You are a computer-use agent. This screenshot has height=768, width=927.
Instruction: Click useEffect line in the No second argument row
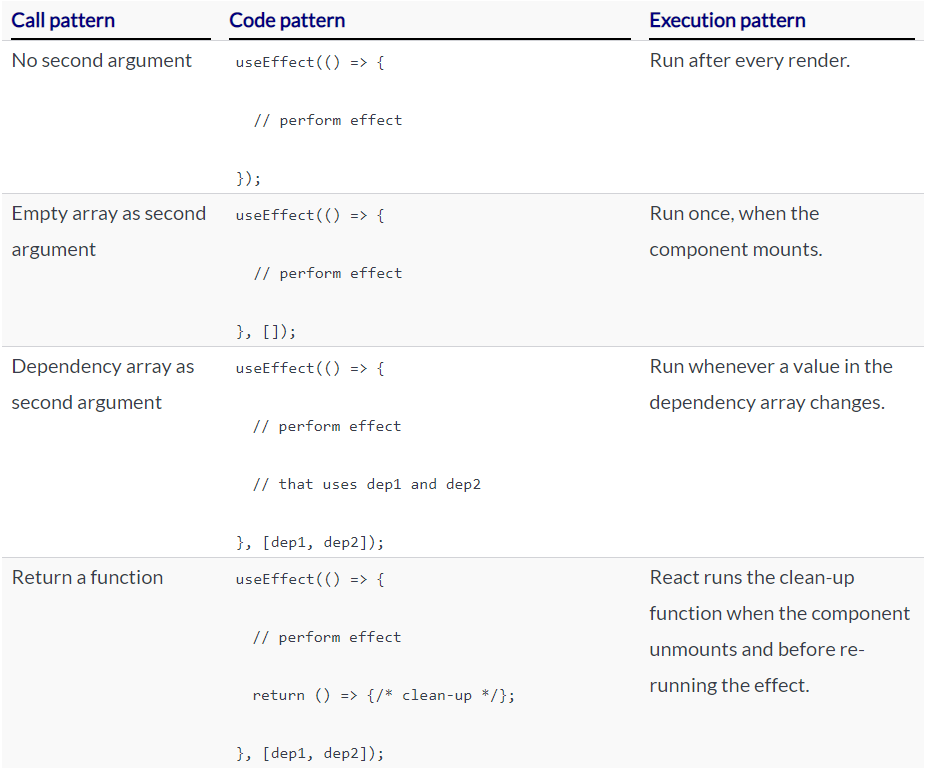point(310,62)
